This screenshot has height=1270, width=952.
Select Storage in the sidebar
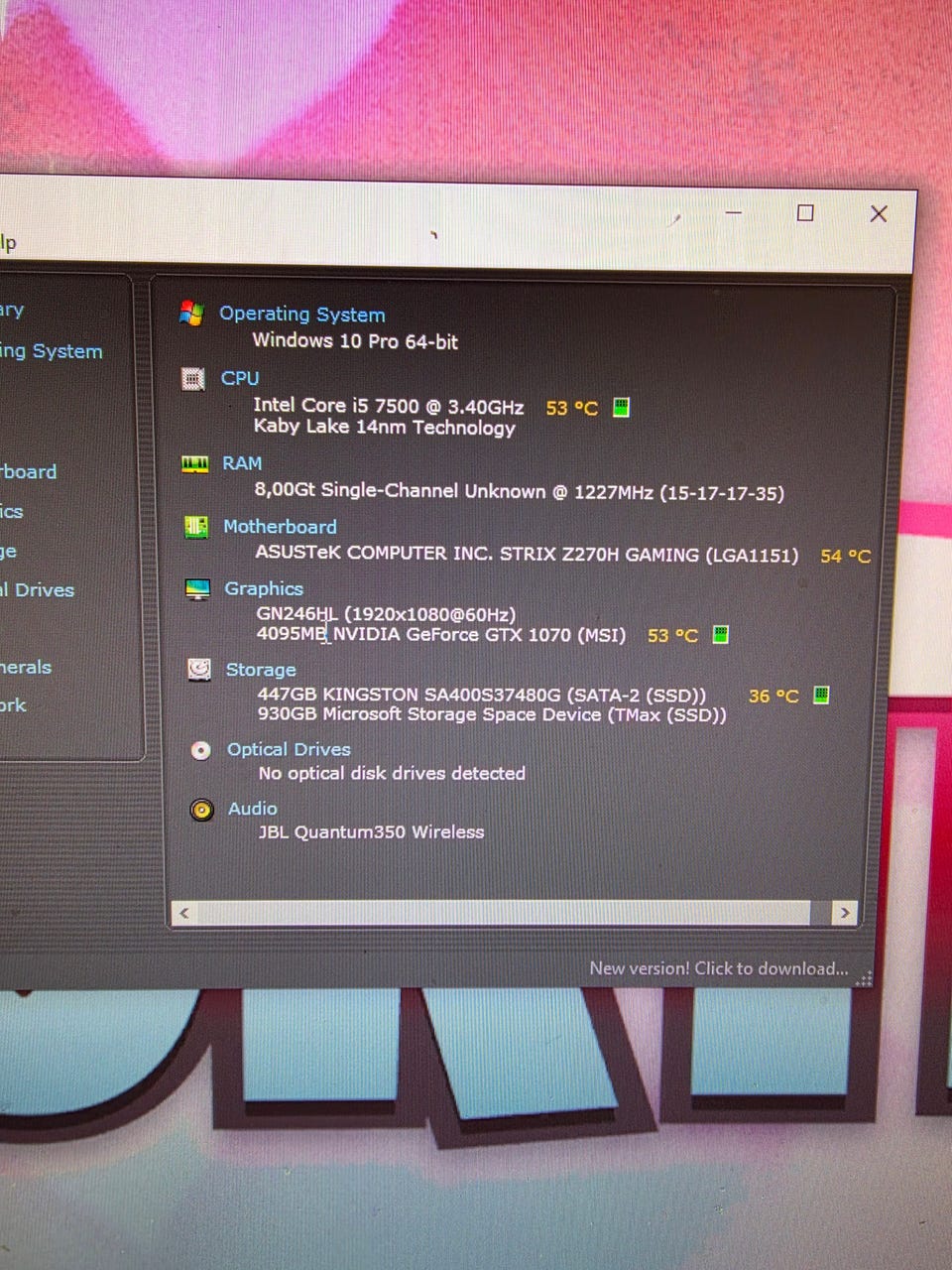[x=8, y=551]
